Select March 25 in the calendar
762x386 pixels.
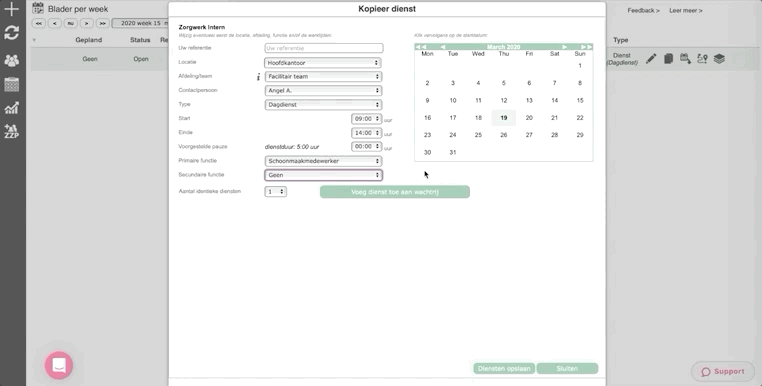pyautogui.click(x=478, y=135)
